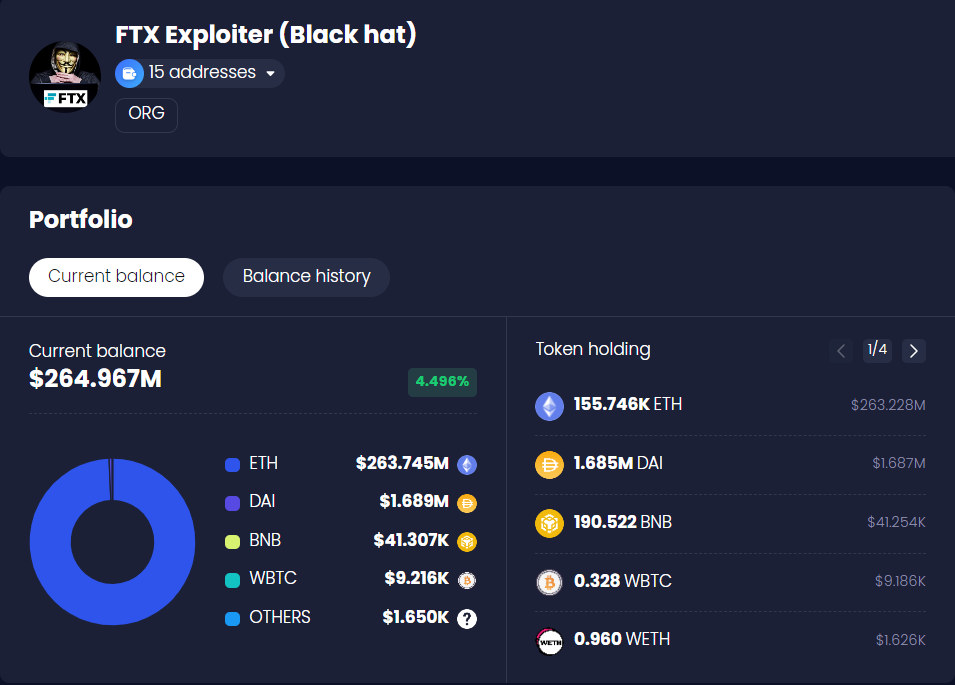The image size is (955, 685).
Task: Click the $1.689M legend value
Action: pos(414,501)
